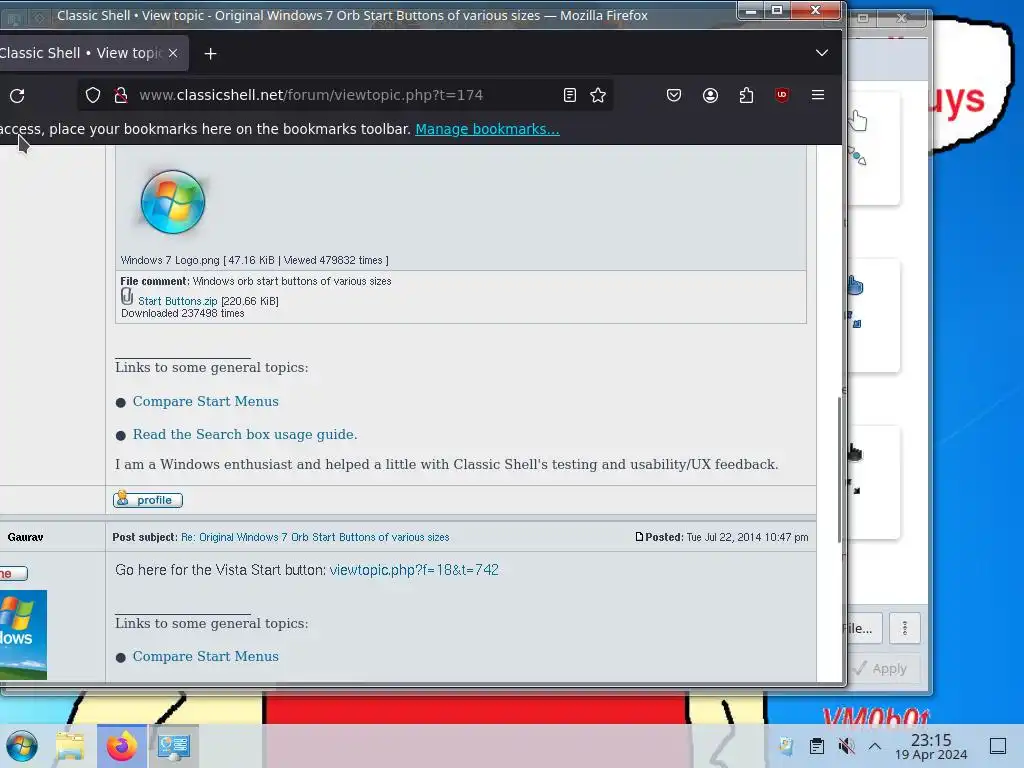Click the Firefox page vertical scrollbar

coord(839,470)
